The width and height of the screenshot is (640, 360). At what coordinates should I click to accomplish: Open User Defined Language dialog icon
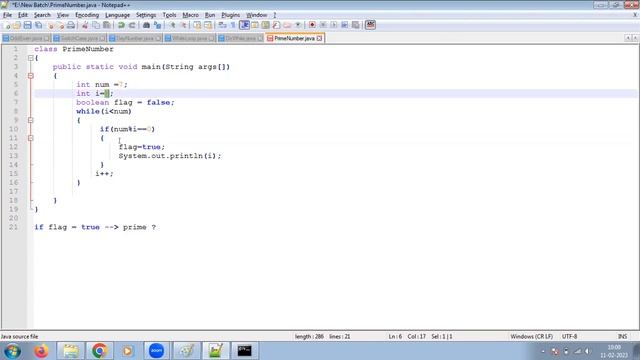coord(255,25)
